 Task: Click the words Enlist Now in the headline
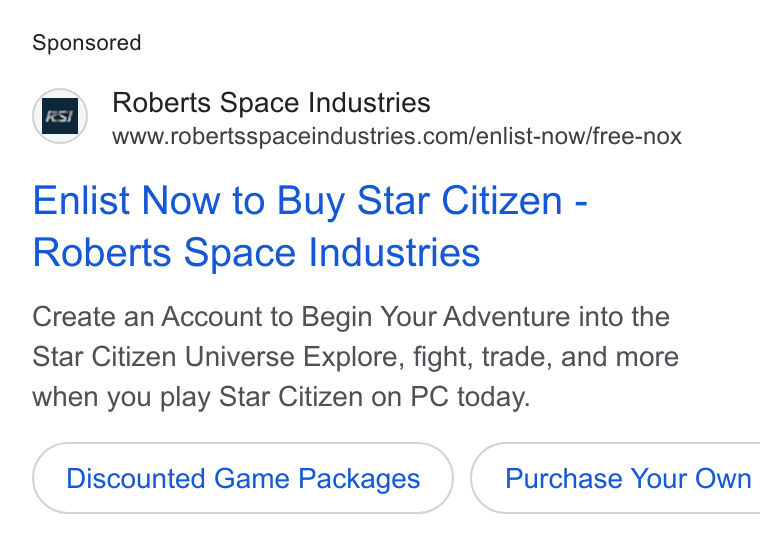click(127, 201)
